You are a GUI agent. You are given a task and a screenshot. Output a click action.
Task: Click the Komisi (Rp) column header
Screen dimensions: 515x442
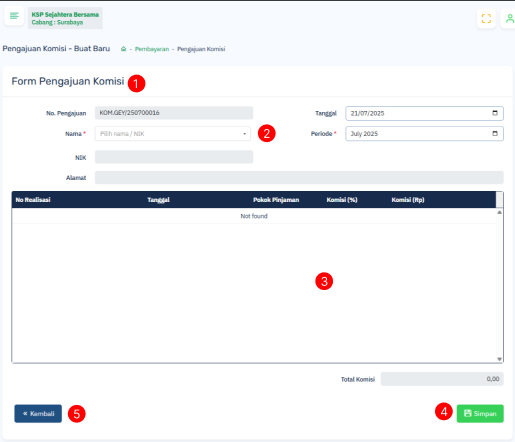pyautogui.click(x=408, y=200)
